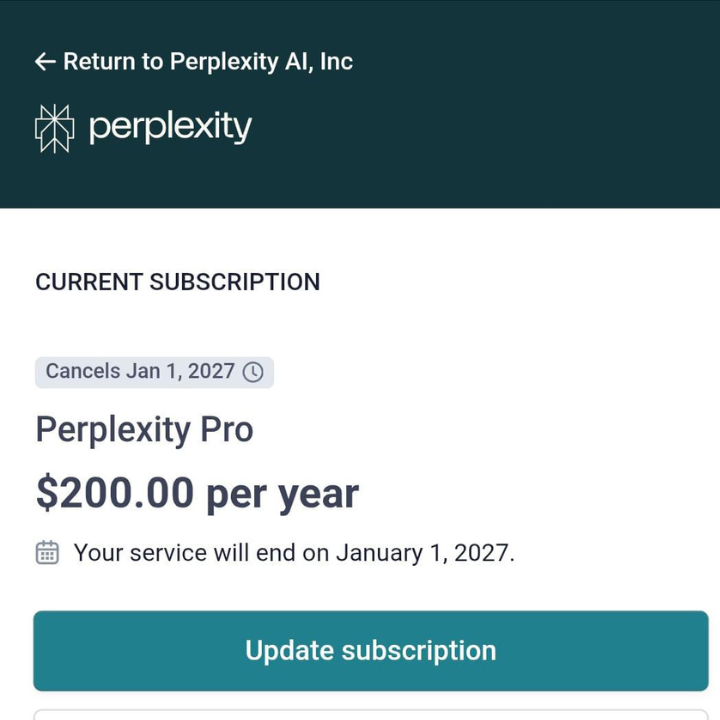
Task: Click the "January 1, 2027" end date text
Action: click(x=424, y=553)
